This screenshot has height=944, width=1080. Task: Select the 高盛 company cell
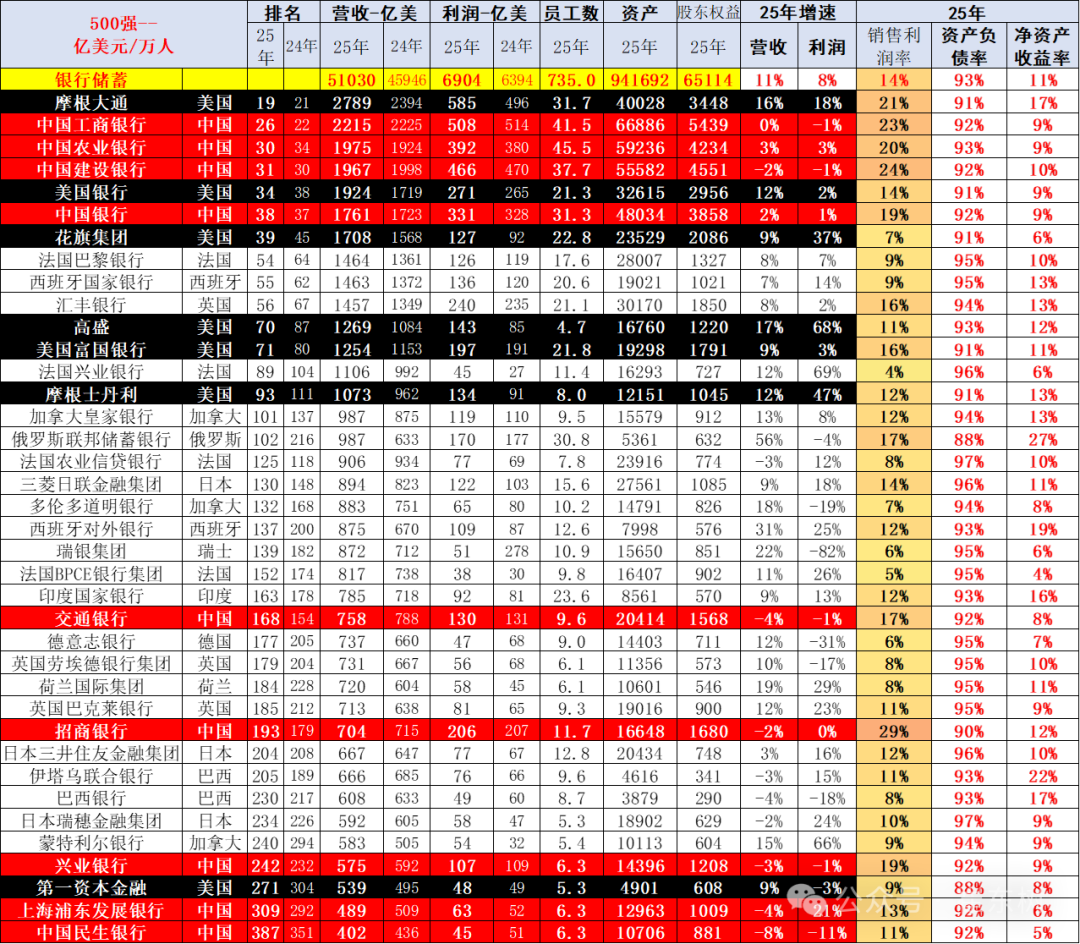pyautogui.click(x=91, y=327)
